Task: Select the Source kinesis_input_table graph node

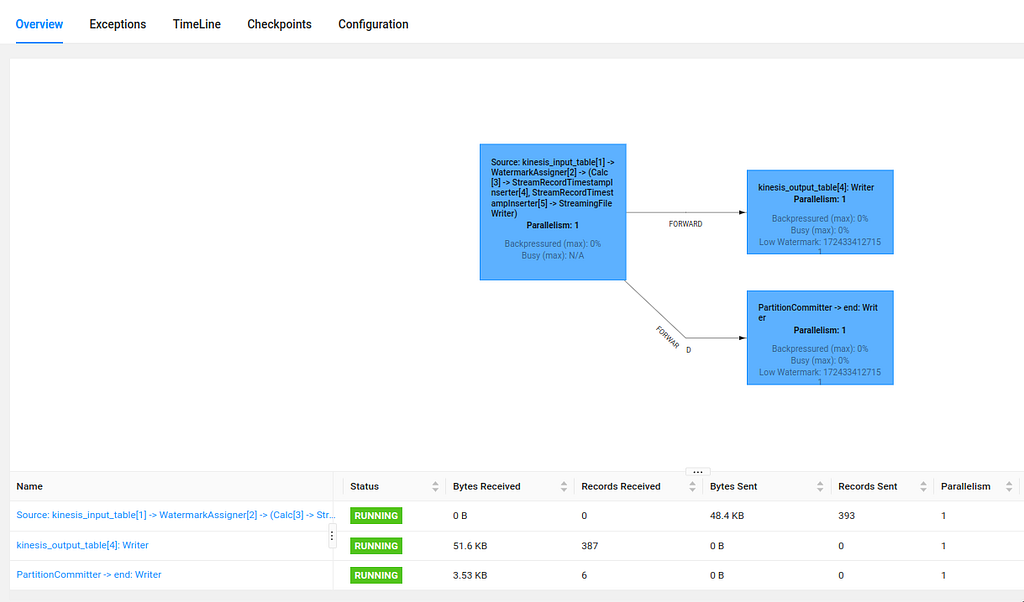Action: click(x=553, y=212)
